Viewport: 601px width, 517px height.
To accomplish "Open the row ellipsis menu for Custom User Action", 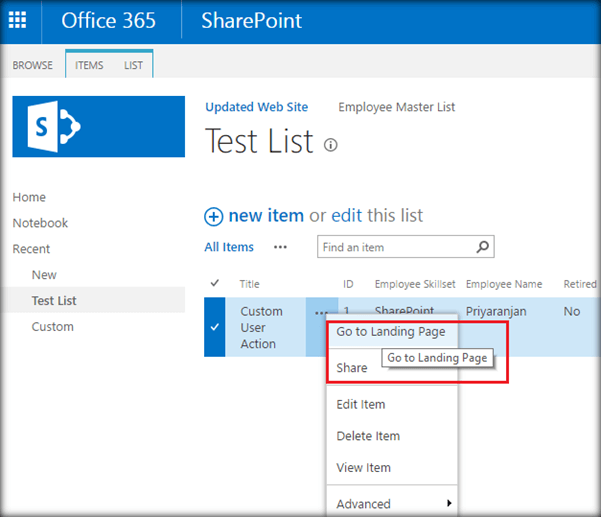I will coord(320,313).
